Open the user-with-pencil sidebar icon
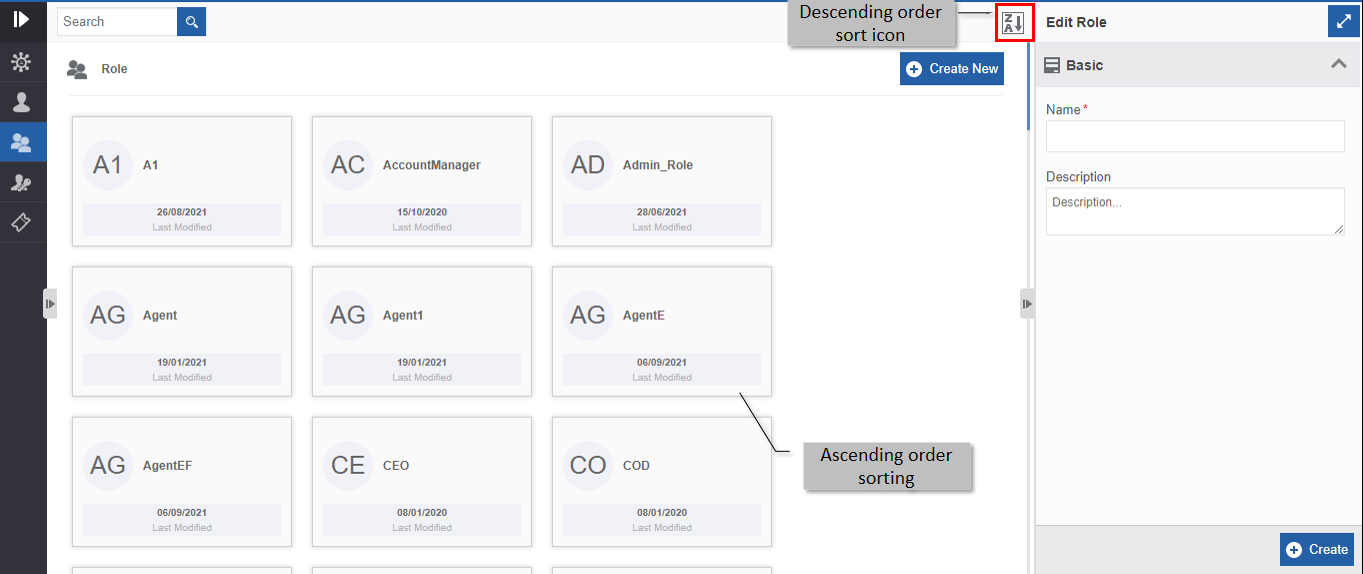The width and height of the screenshot is (1363, 574). [x=21, y=182]
